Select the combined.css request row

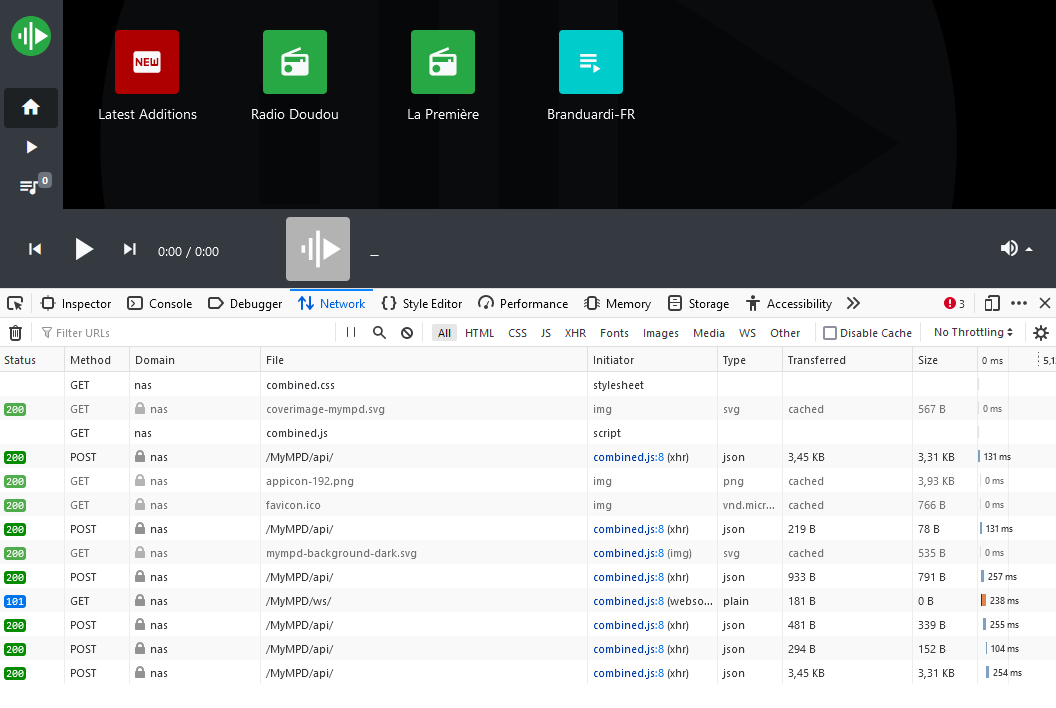point(528,385)
